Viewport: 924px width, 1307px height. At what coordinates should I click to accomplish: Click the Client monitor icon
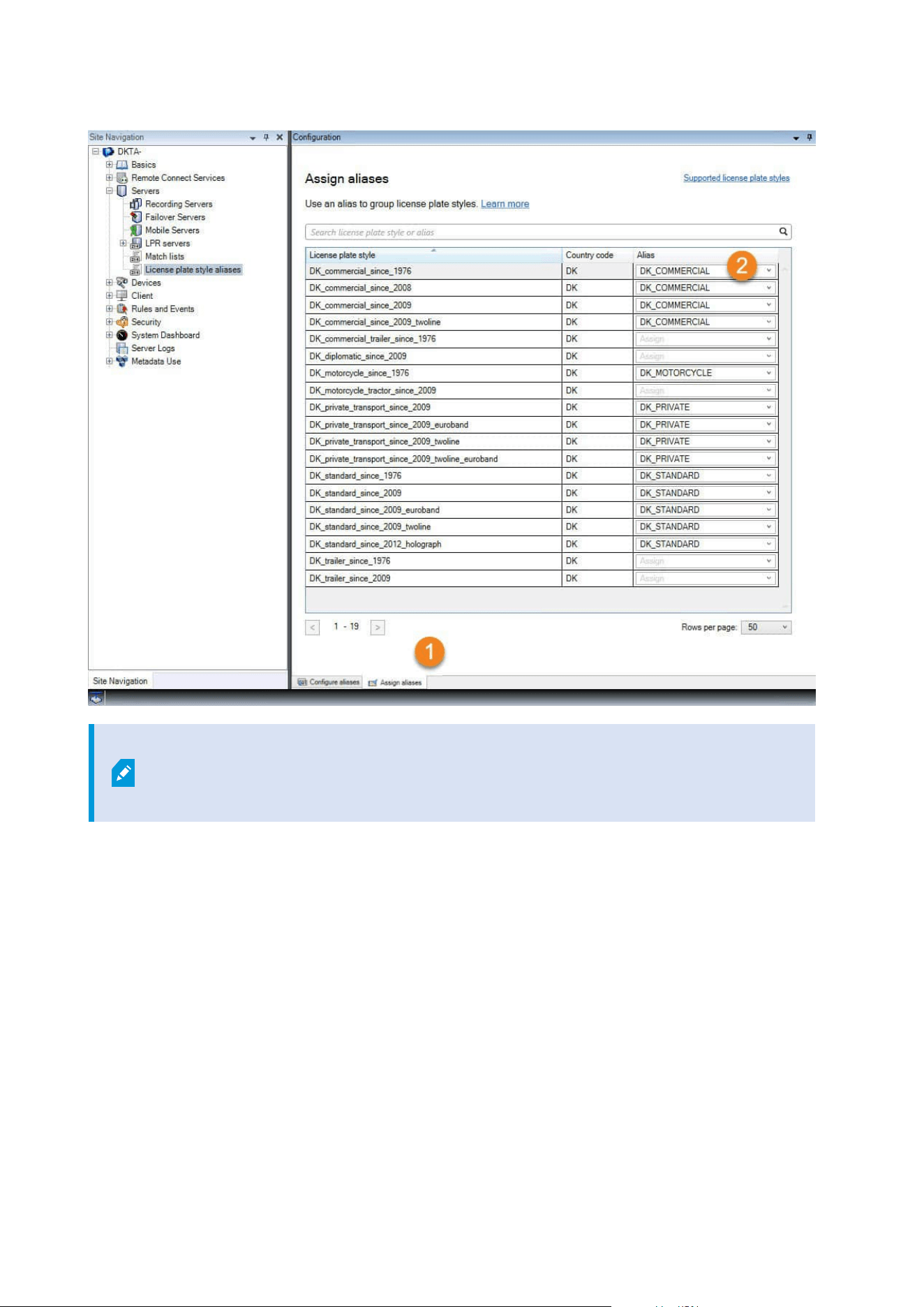coord(122,295)
